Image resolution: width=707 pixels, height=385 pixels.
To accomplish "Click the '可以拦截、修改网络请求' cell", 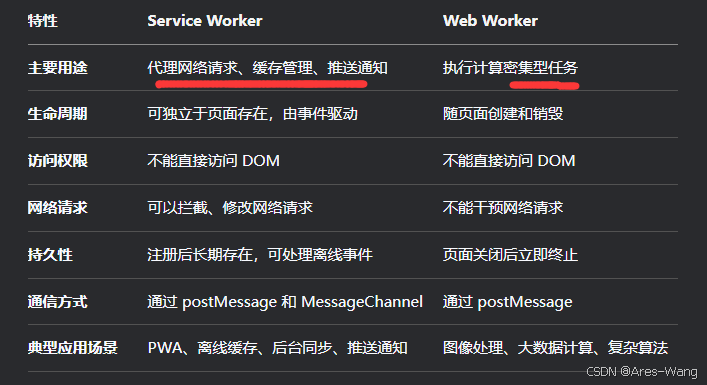I will tap(230, 208).
